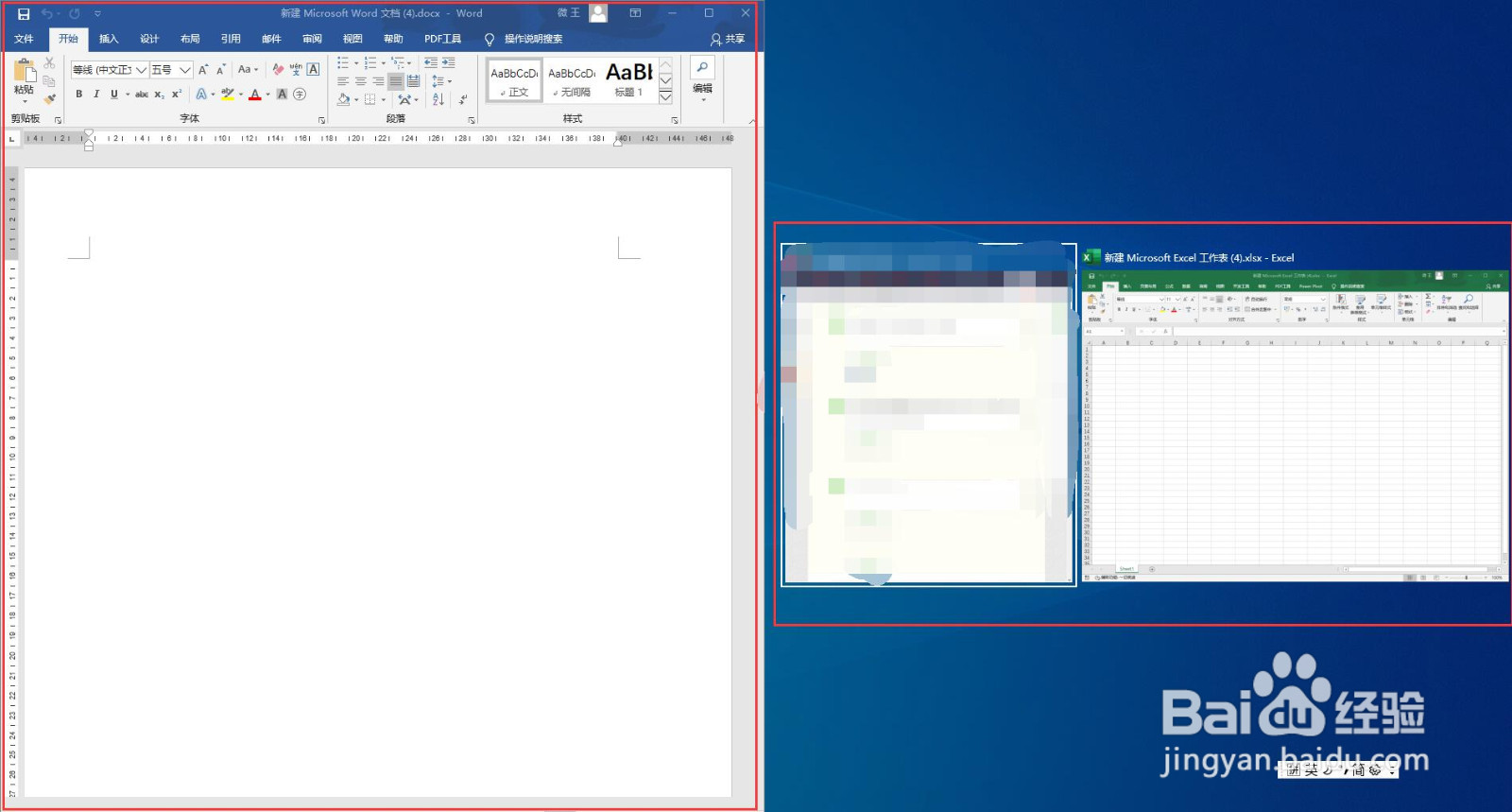The height and width of the screenshot is (812, 1512).
Task: Open the 文件 (File) menu
Action: pos(25,39)
